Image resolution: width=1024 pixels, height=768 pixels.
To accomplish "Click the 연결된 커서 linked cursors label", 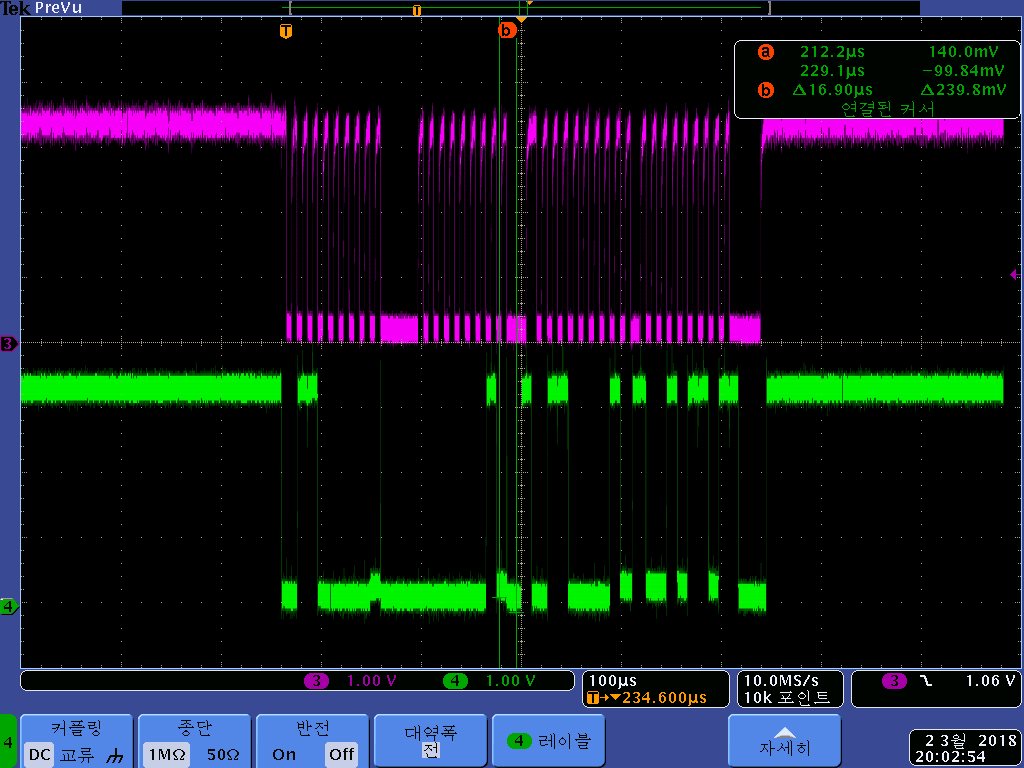I will 888,108.
